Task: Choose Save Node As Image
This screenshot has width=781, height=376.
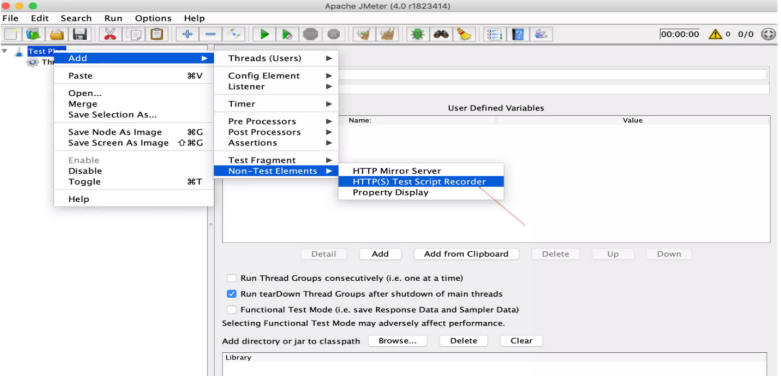Action: pyautogui.click(x=134, y=132)
